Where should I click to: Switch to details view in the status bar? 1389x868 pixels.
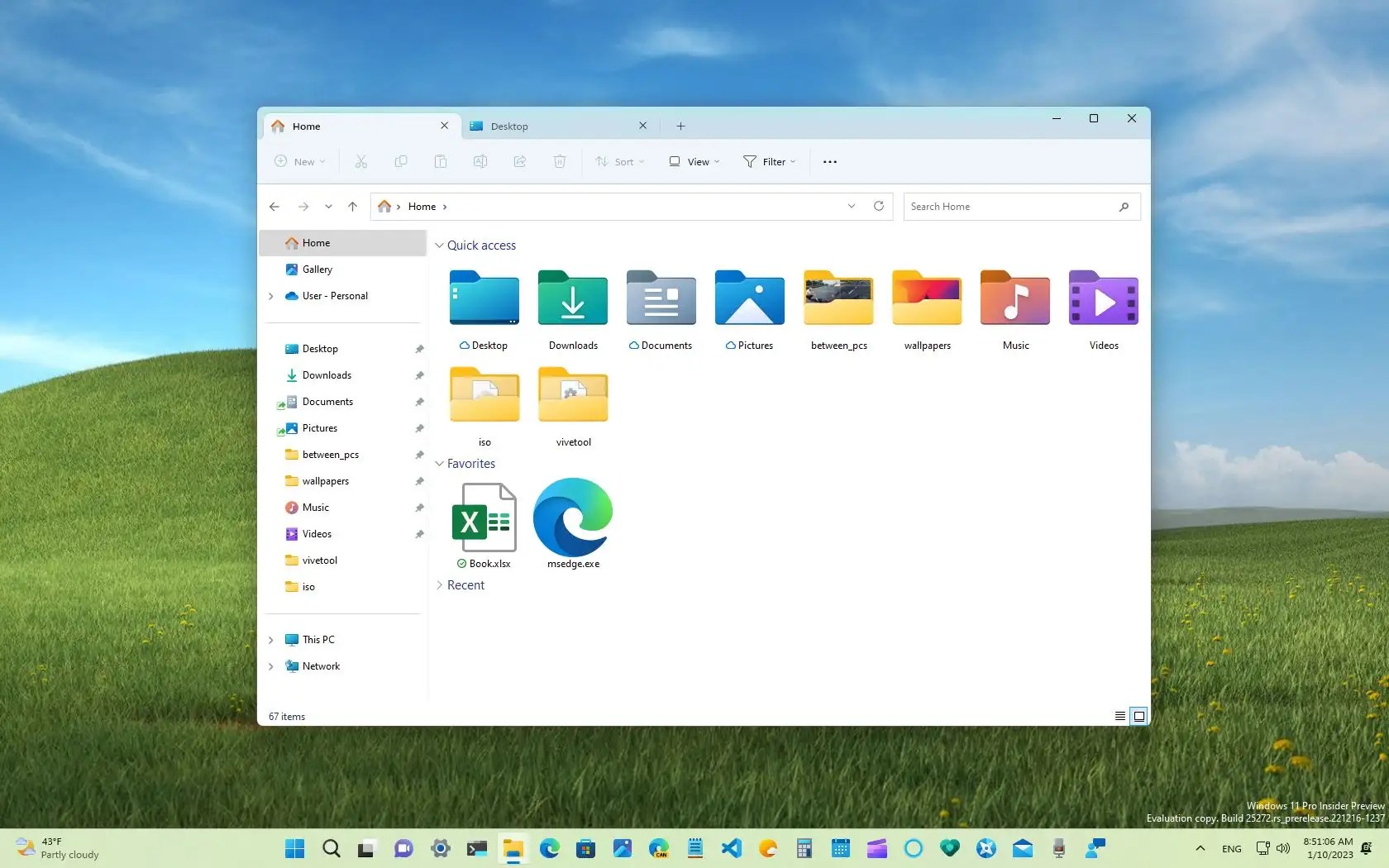(1119, 716)
